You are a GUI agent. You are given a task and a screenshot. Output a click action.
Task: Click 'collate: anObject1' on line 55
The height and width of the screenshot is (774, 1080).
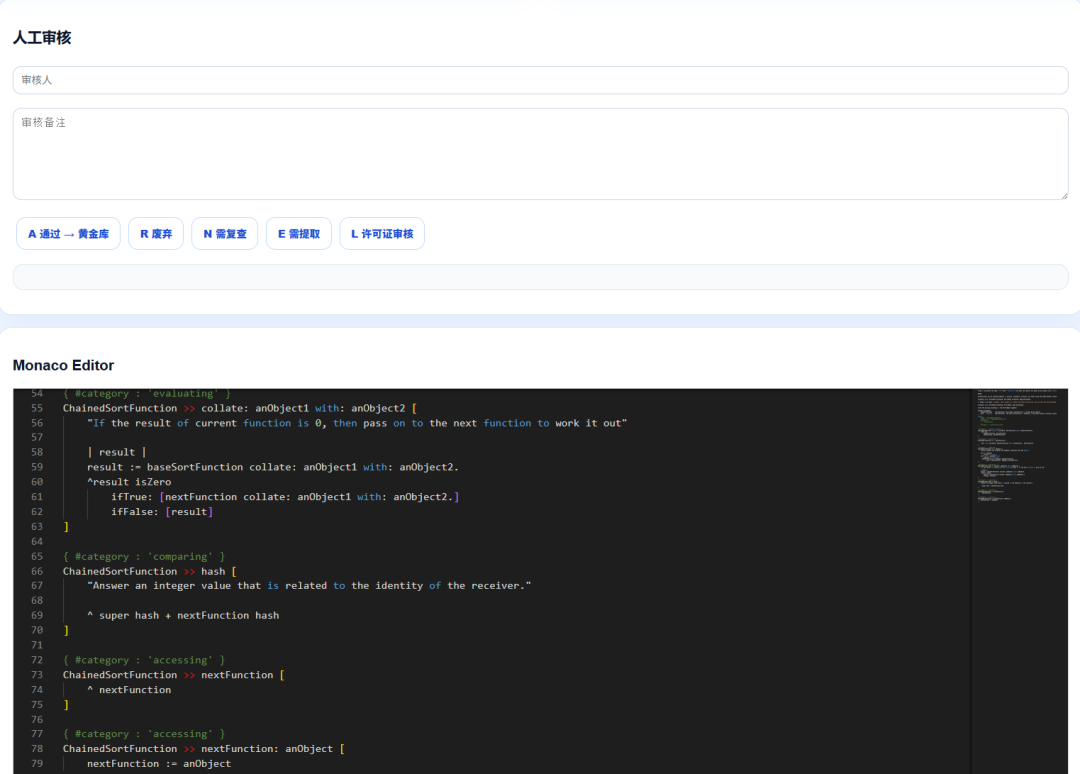click(x=255, y=408)
